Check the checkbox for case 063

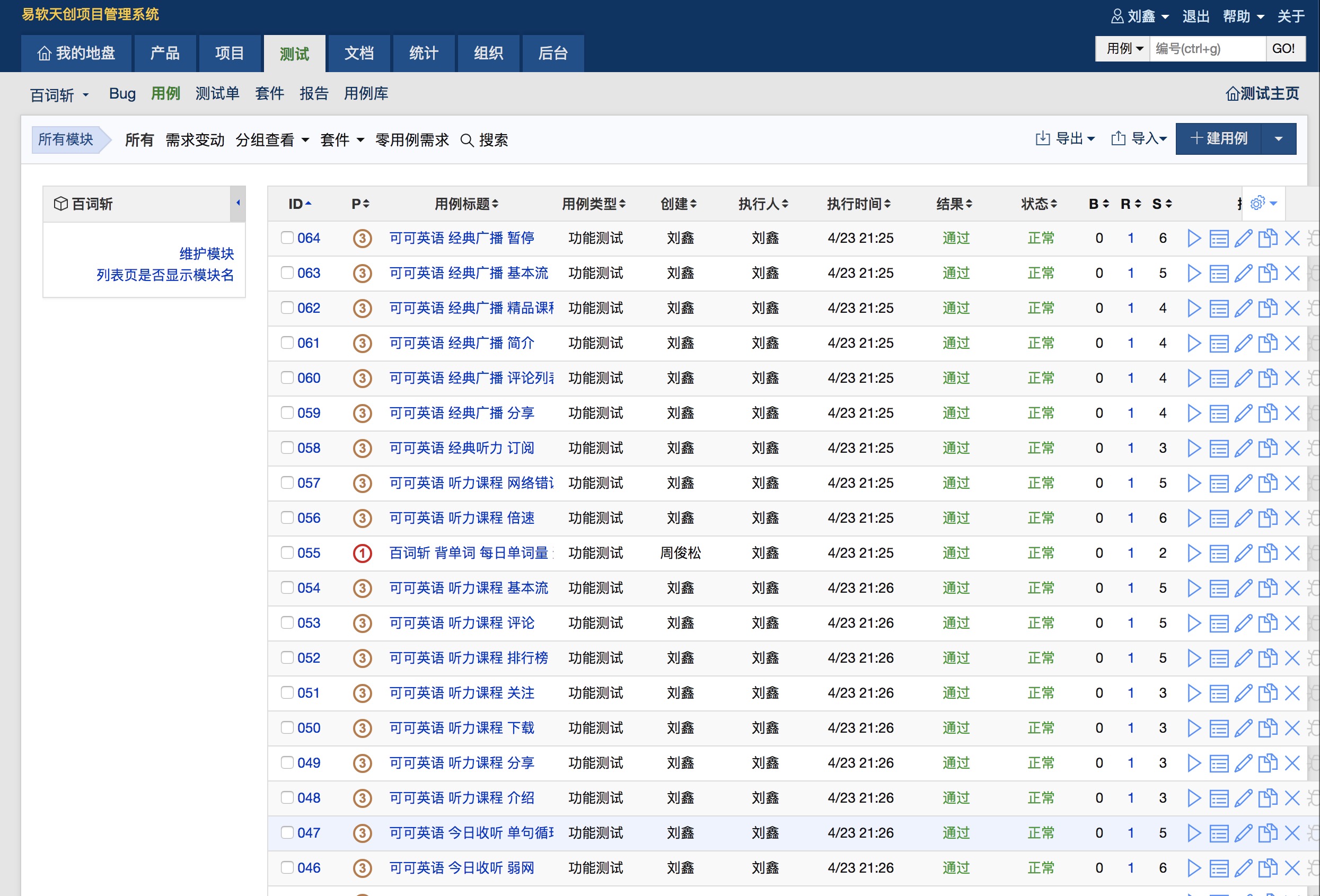coord(287,273)
